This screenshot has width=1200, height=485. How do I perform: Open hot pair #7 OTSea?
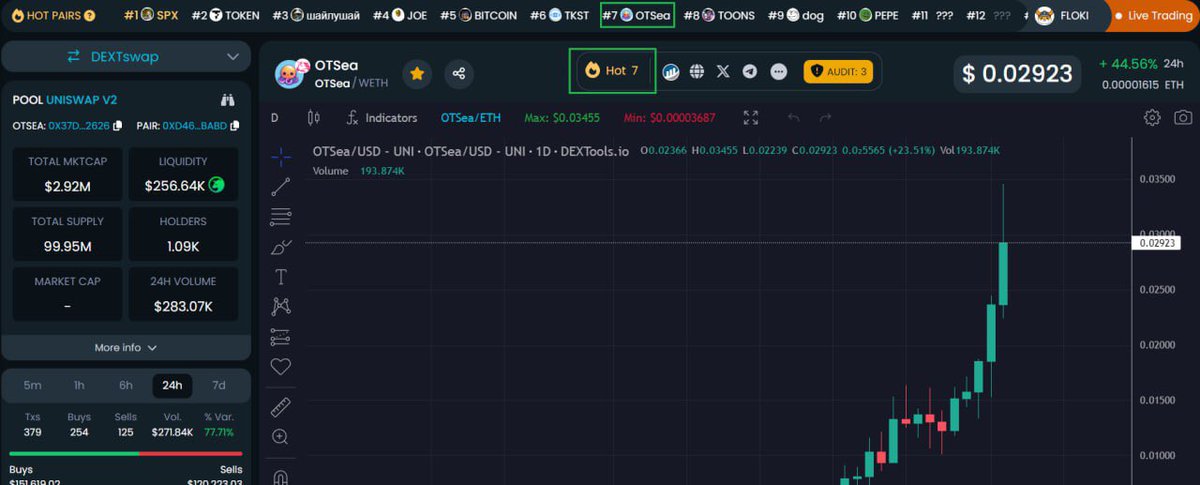[x=637, y=16]
